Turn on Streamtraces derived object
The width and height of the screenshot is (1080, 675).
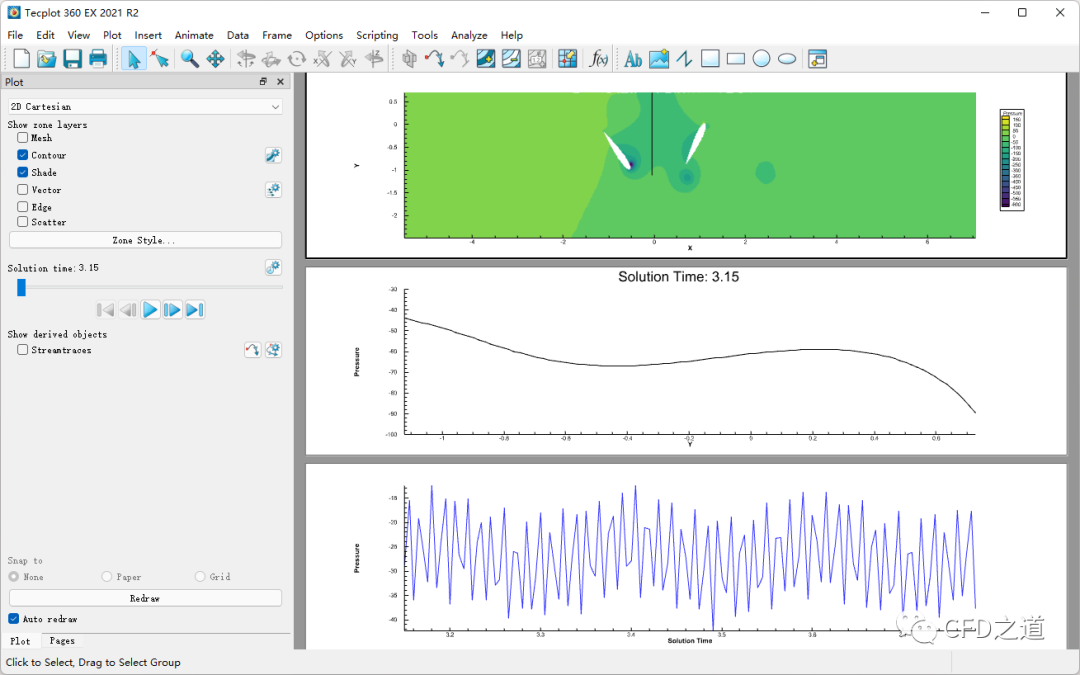coord(23,350)
